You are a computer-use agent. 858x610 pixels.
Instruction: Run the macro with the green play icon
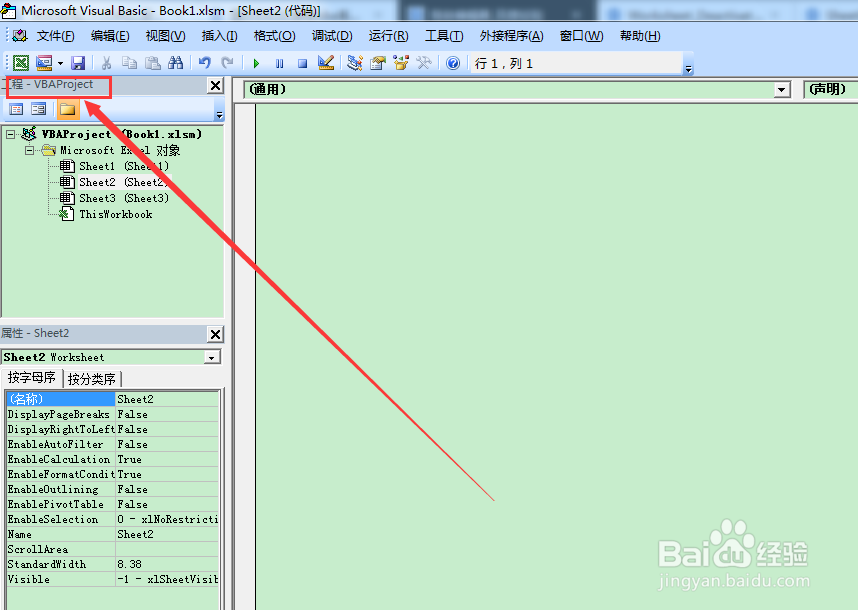256,63
